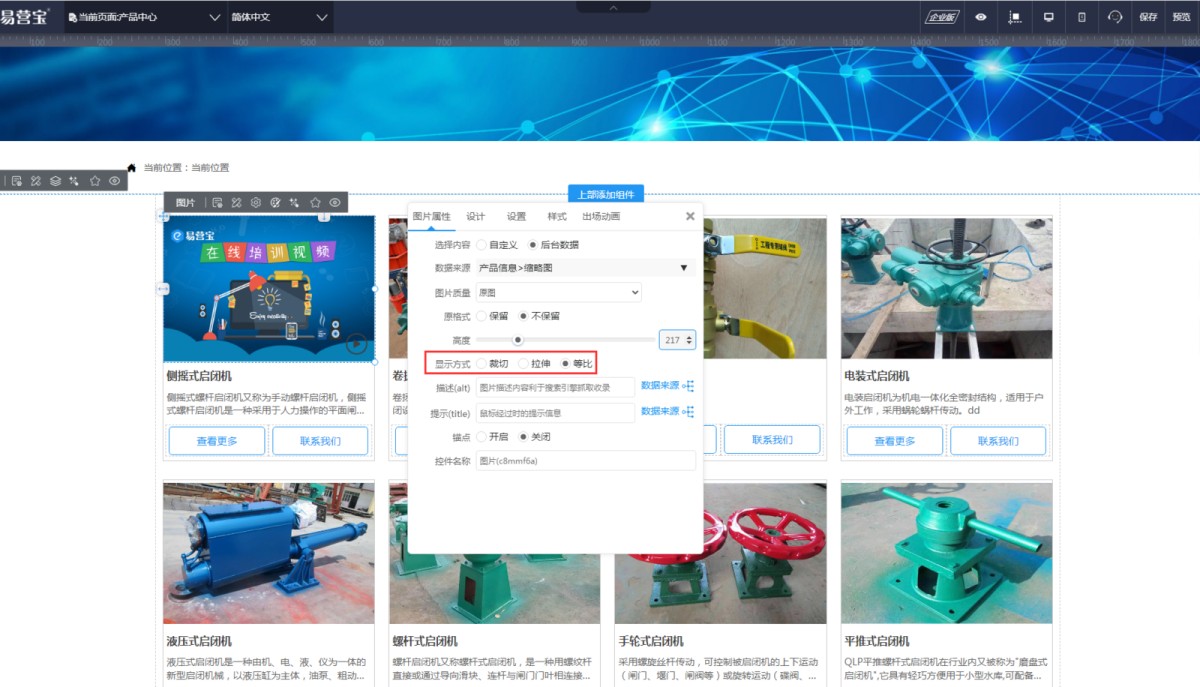
Task: Select 自定义 radio for content choice
Action: [482, 244]
